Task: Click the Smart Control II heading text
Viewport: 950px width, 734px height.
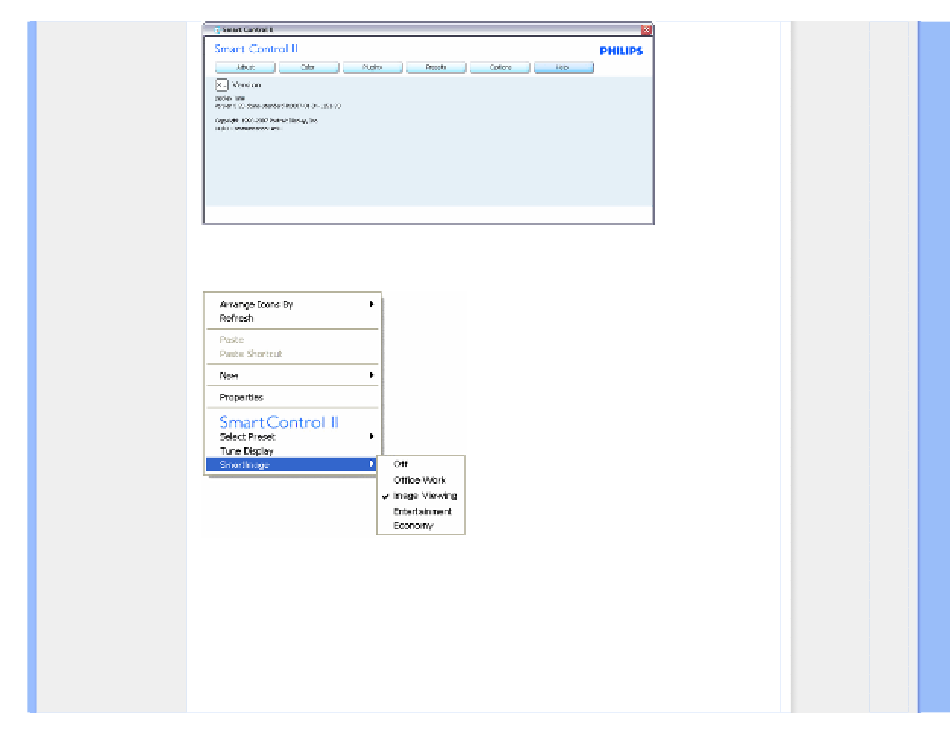Action: click(x=256, y=48)
